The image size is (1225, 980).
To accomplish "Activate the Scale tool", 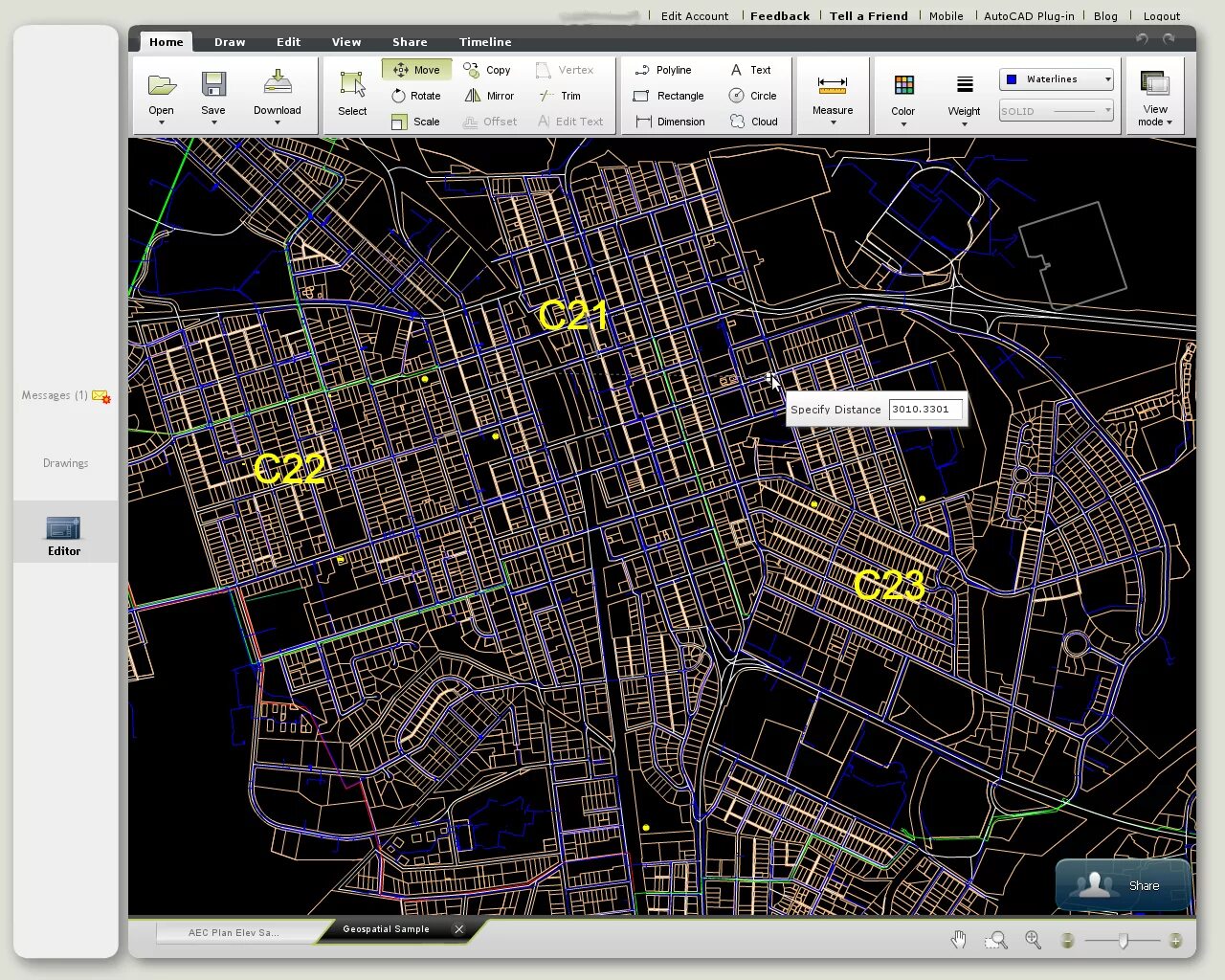I will [x=415, y=122].
